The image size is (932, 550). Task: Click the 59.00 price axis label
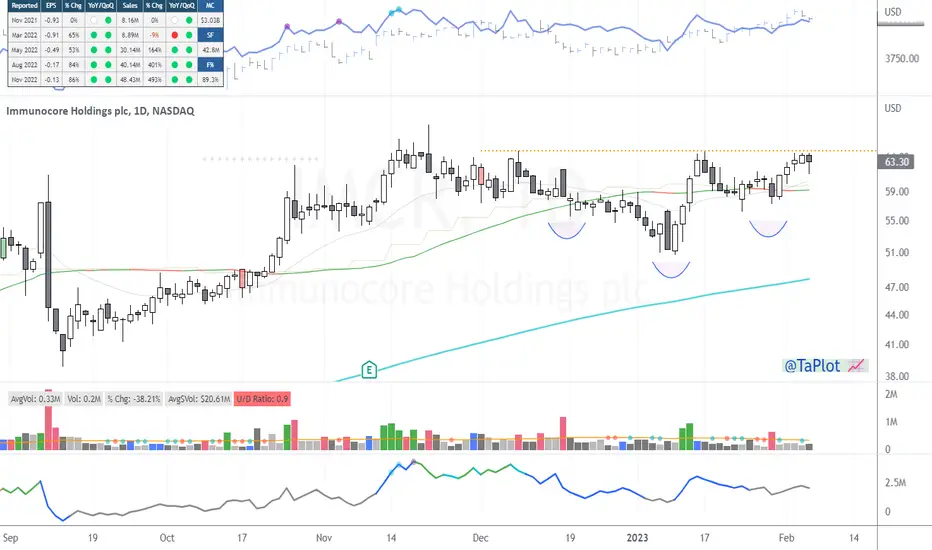pyautogui.click(x=897, y=191)
